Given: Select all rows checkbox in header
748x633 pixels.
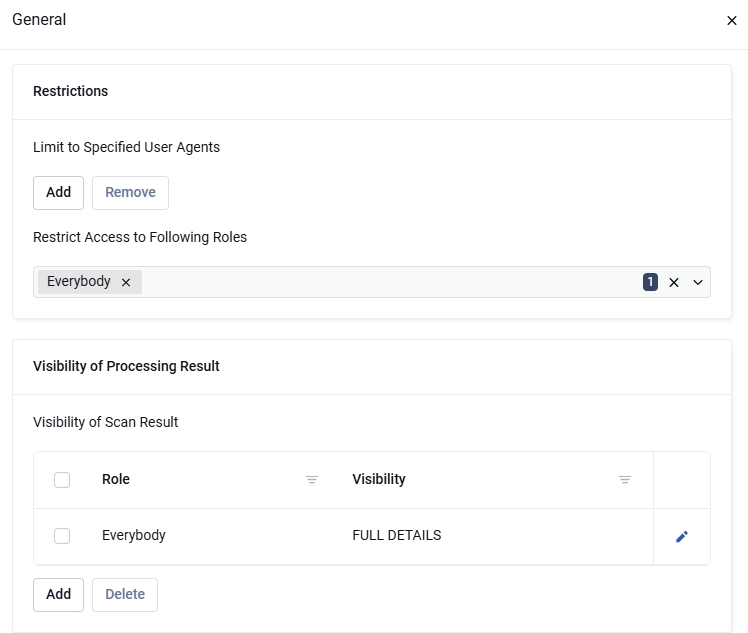Looking at the screenshot, I should point(62,479).
